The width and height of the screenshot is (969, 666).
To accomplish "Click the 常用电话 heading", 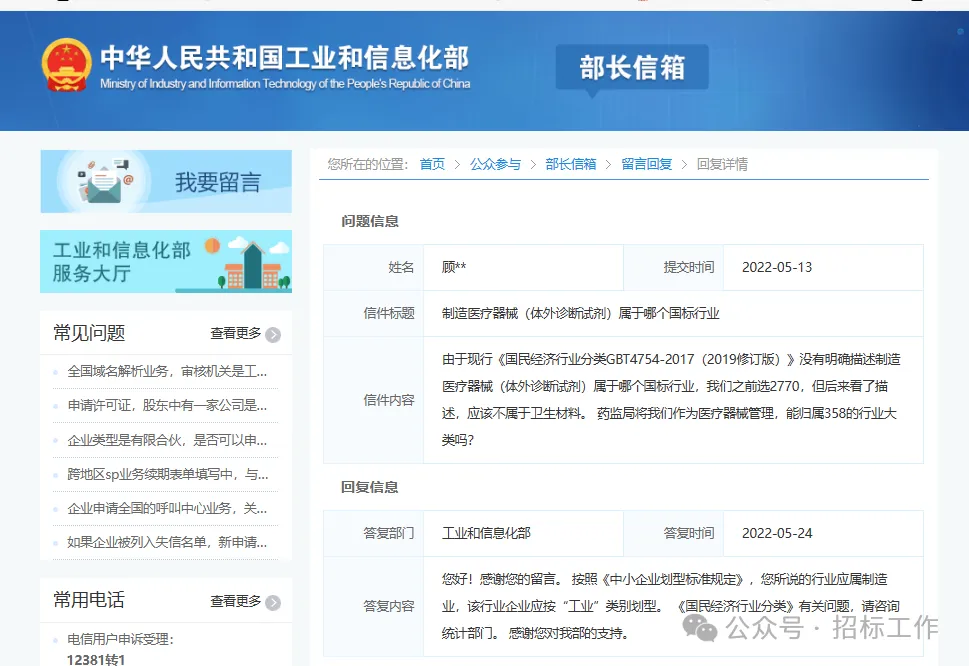I will [89, 600].
